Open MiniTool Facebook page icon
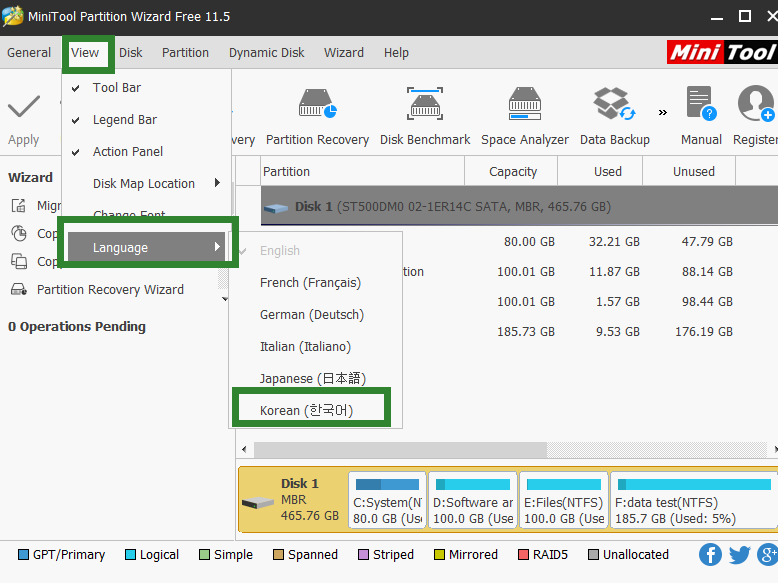778x583 pixels. 710,554
